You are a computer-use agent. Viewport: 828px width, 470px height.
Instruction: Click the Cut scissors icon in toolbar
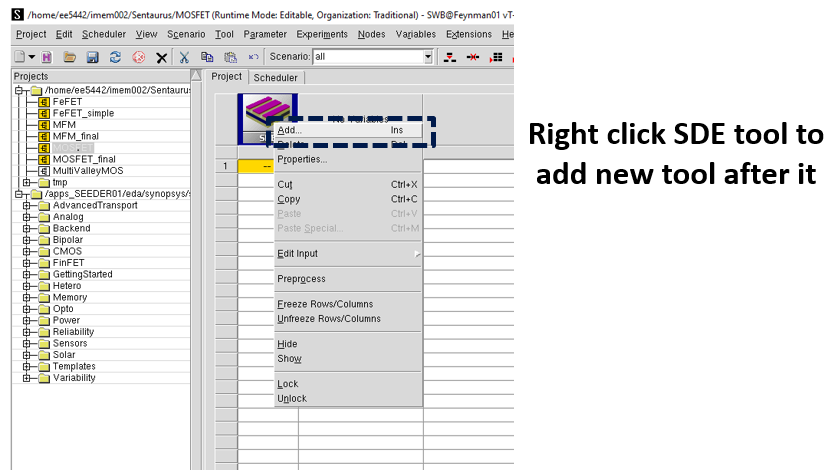click(x=185, y=57)
